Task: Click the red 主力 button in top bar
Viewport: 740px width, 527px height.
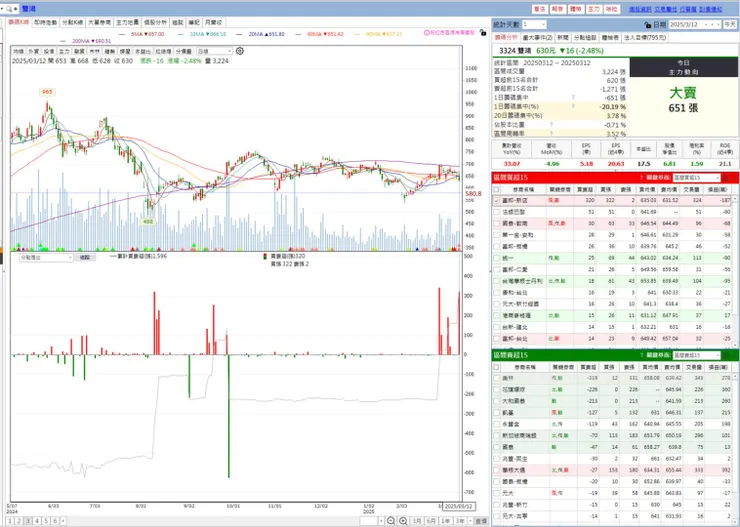Action: [594, 9]
